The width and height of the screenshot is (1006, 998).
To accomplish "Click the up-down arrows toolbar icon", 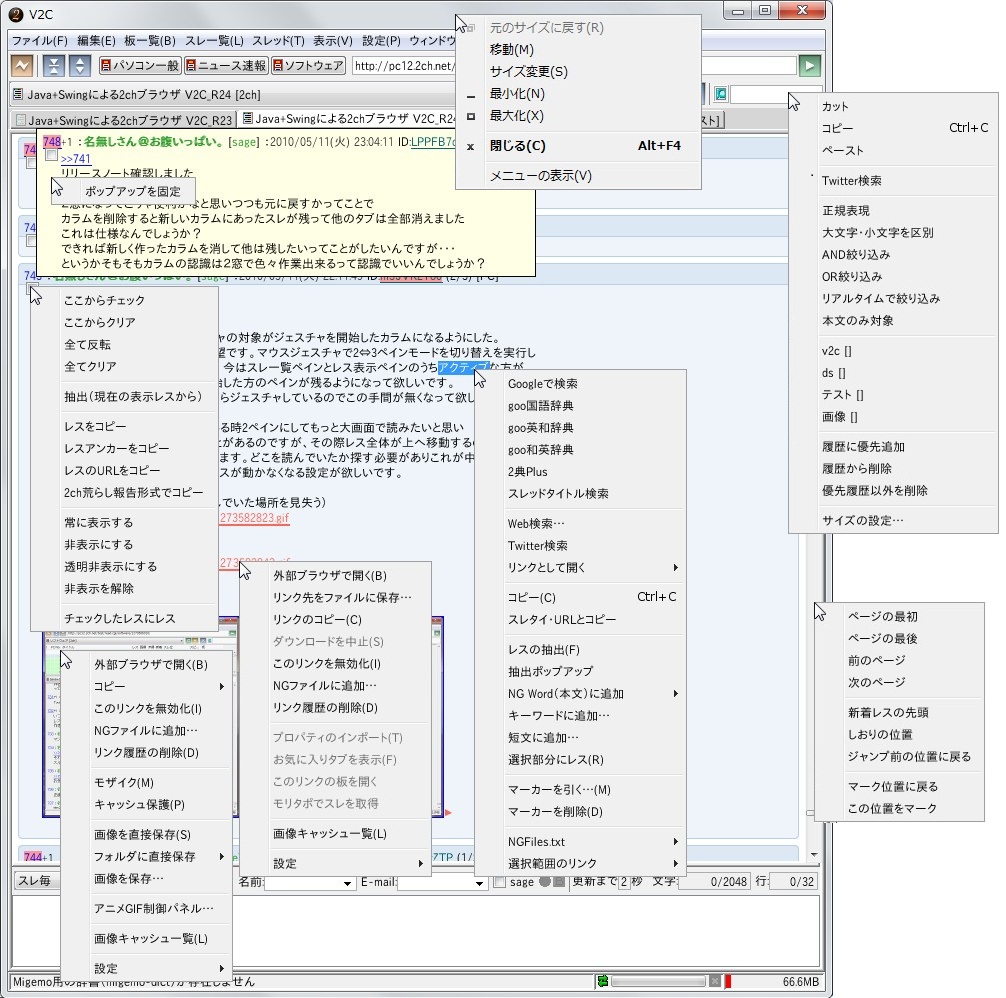I will (79, 66).
